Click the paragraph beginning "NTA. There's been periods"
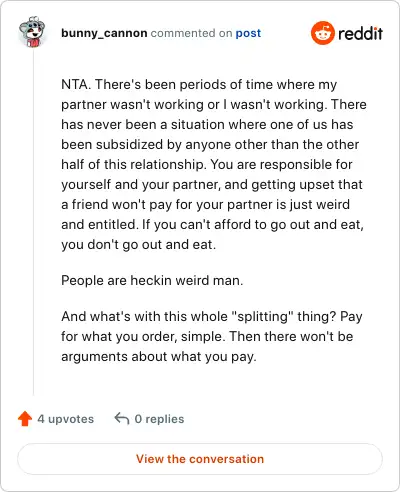The height and width of the screenshot is (492, 400). click(x=214, y=164)
